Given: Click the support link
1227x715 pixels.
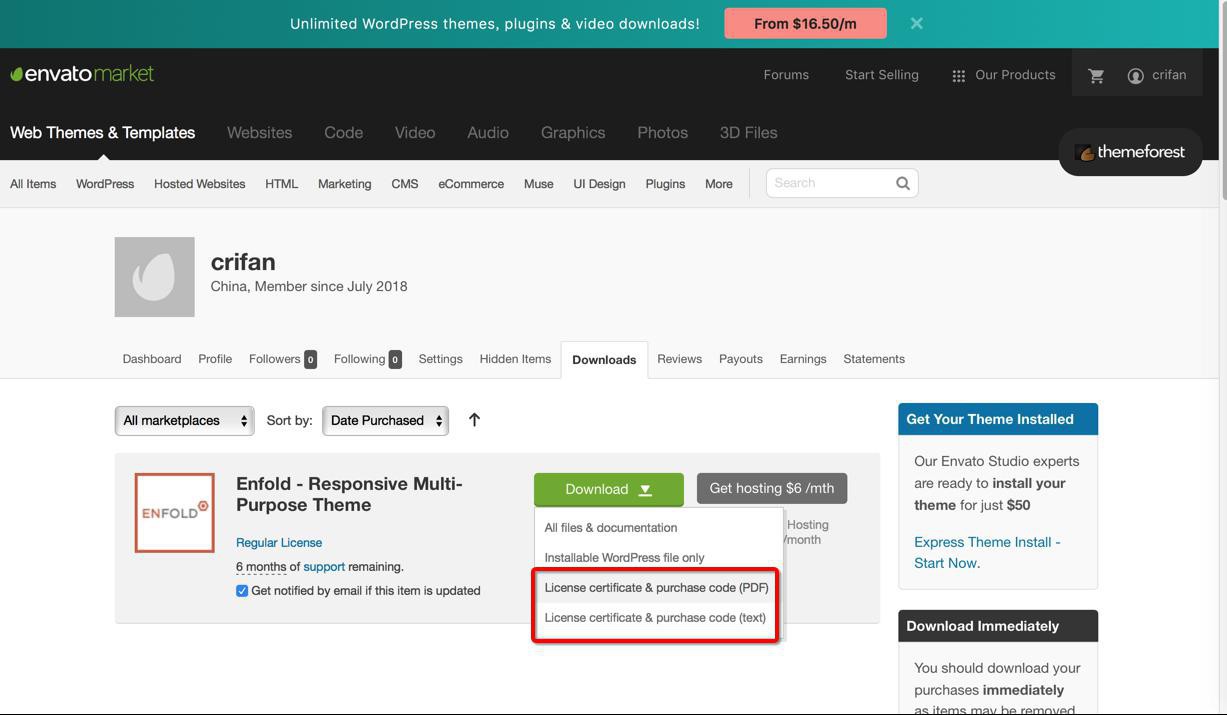Looking at the screenshot, I should tap(324, 567).
